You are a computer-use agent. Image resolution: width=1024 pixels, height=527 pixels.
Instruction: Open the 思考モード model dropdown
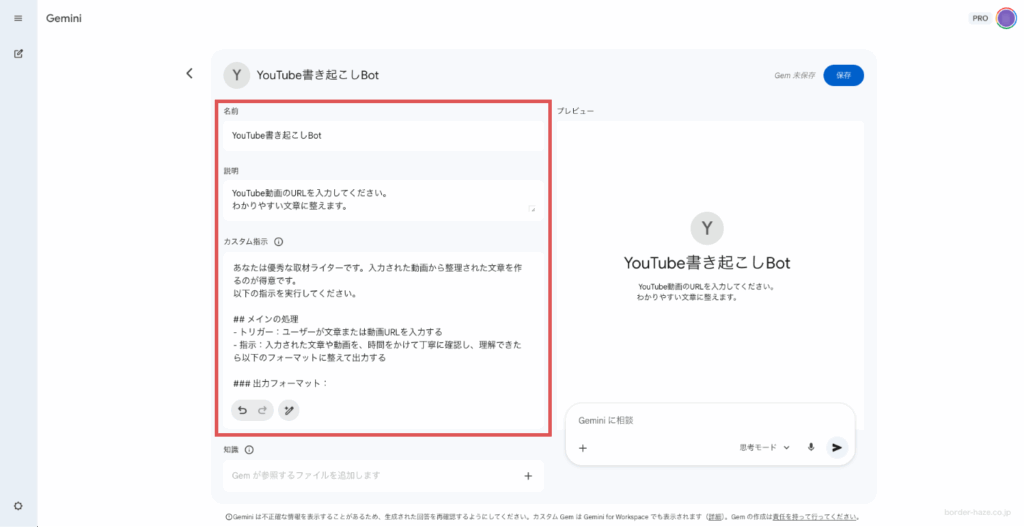[765, 447]
